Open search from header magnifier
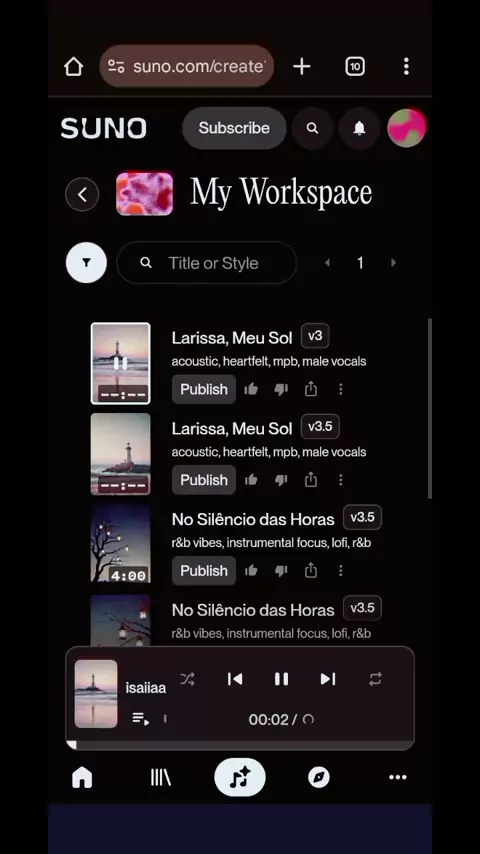480x854 pixels. (312, 128)
